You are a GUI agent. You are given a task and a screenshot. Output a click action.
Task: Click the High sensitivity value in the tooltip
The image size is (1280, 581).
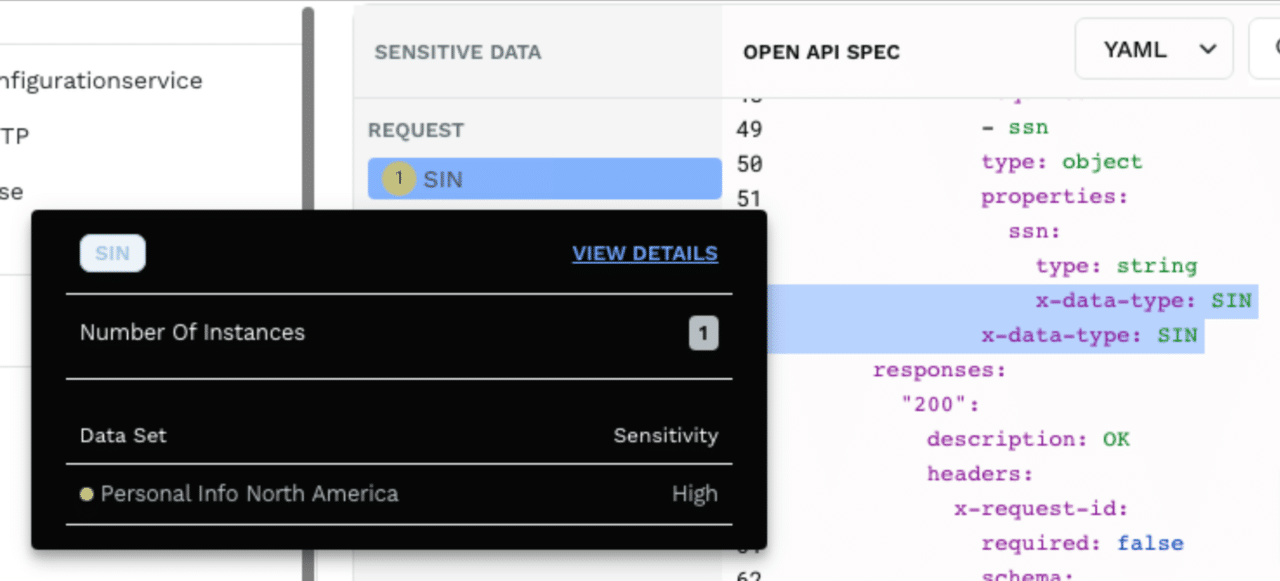(x=694, y=493)
